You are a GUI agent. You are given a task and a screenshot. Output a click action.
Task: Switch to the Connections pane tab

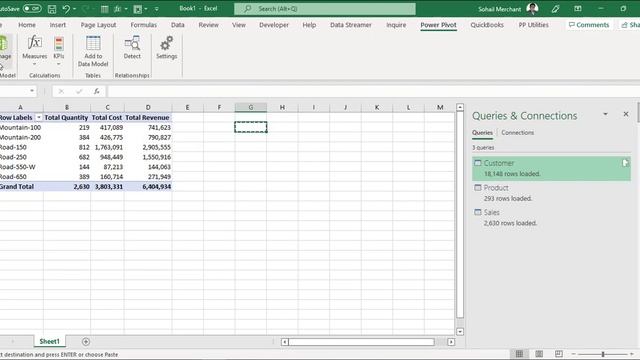(x=518, y=133)
